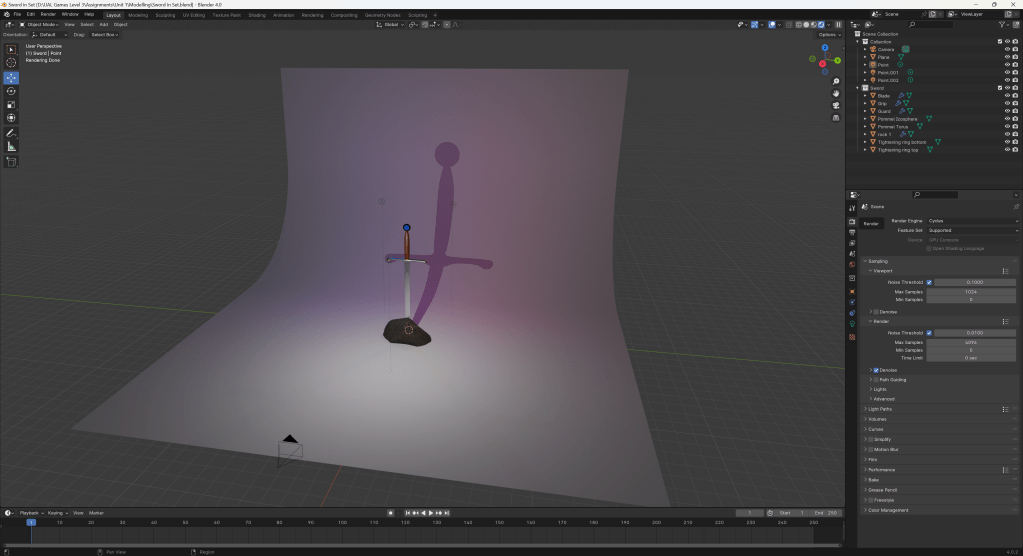This screenshot has height=556, width=1023.
Task: Pick the Annotate tool
Action: [x=12, y=132]
